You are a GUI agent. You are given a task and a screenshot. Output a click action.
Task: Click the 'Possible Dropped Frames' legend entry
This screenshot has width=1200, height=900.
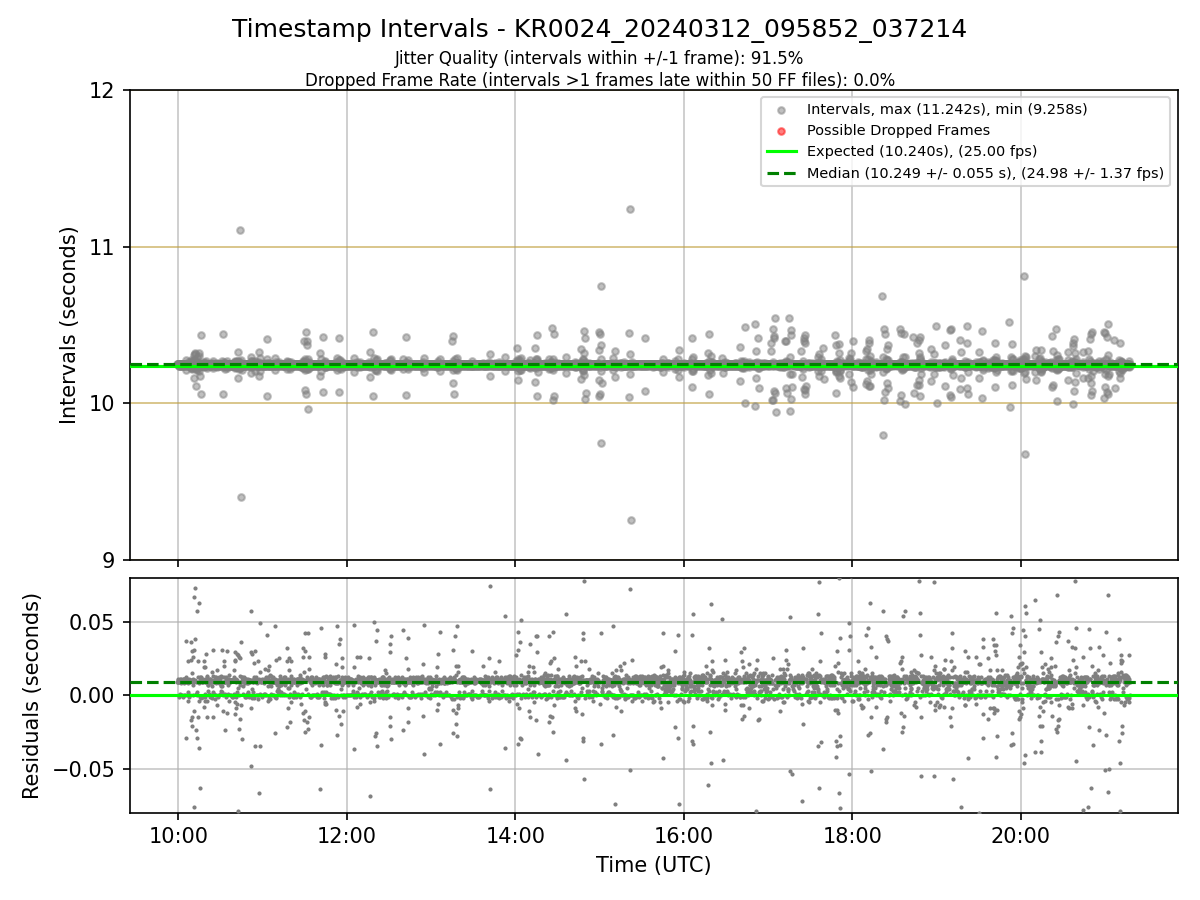898,130
